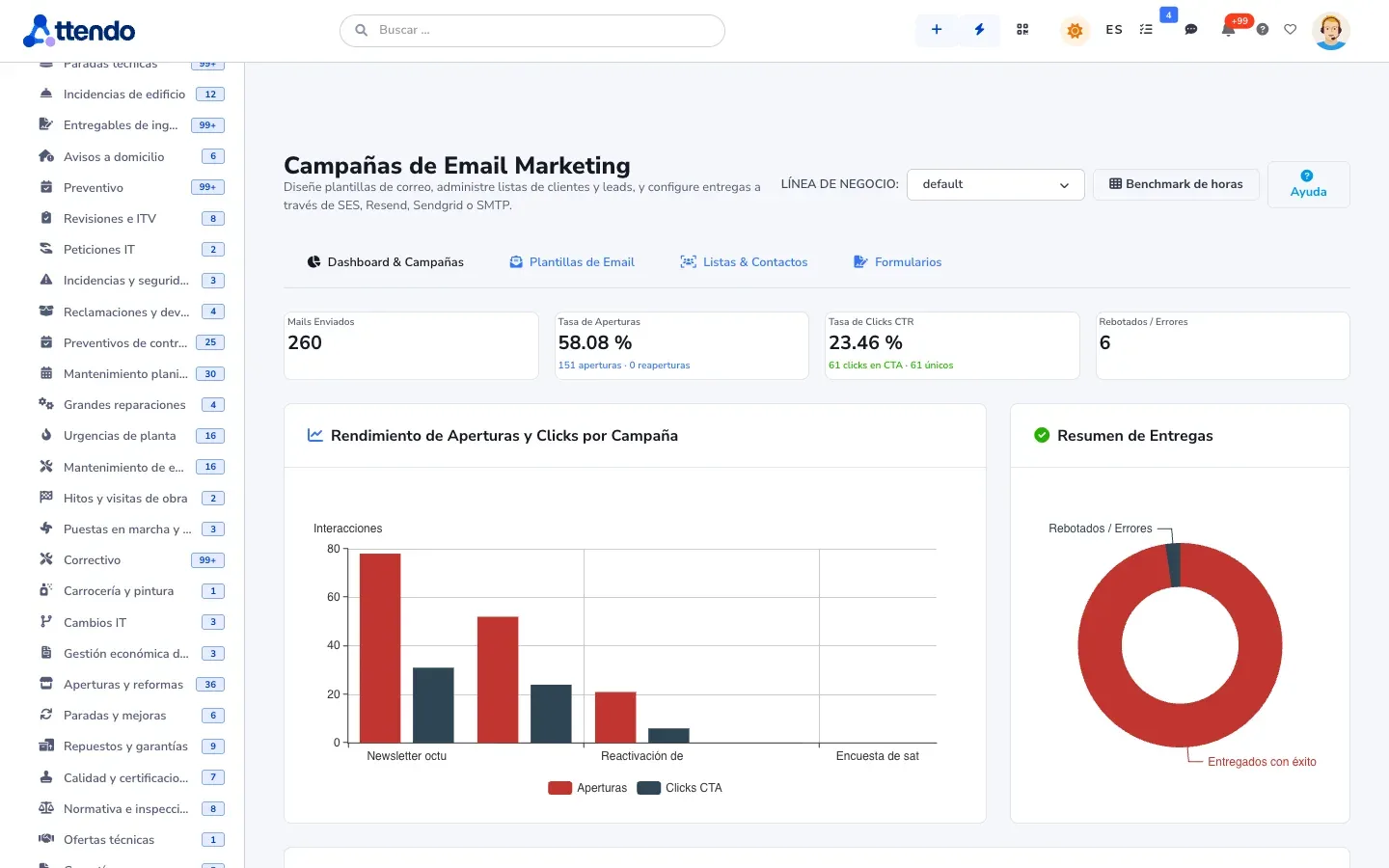Open the lightning bolt quick actions

(979, 30)
